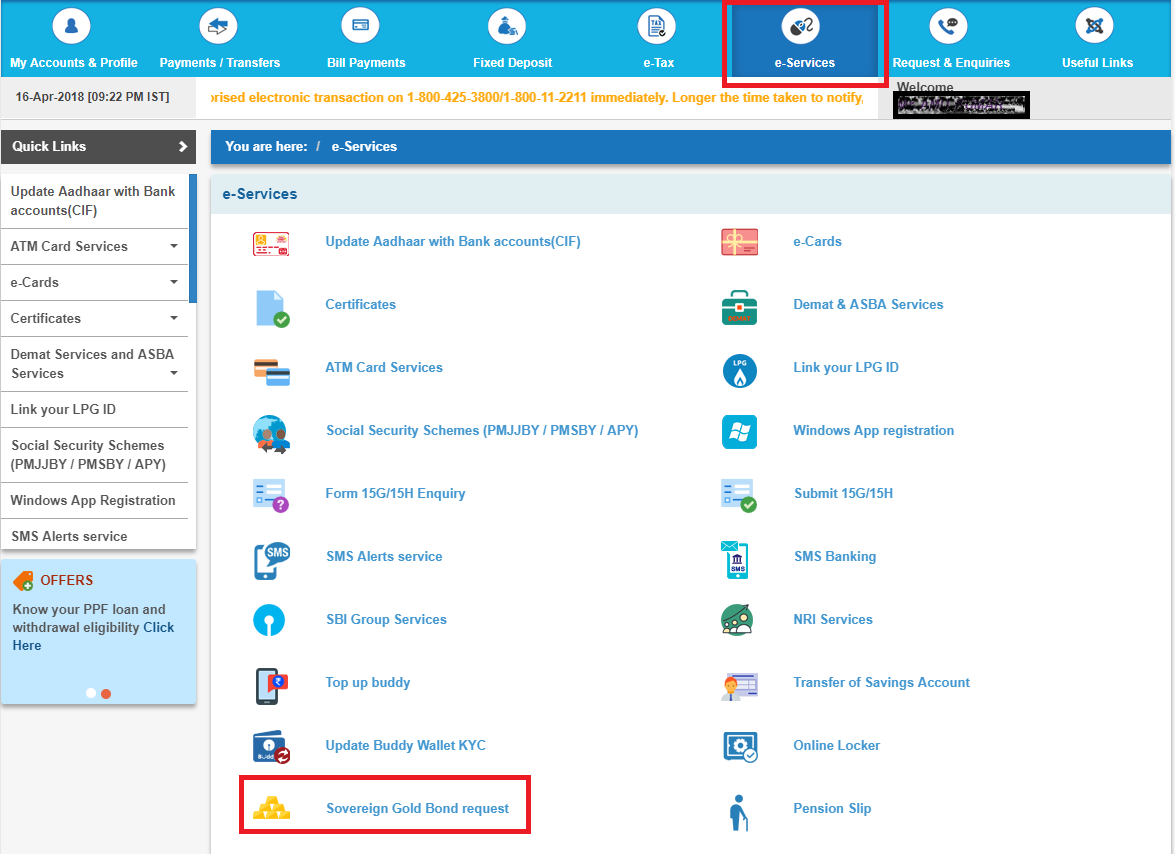The image size is (1175, 854).
Task: Open the Pension Slip link
Action: [x=832, y=808]
